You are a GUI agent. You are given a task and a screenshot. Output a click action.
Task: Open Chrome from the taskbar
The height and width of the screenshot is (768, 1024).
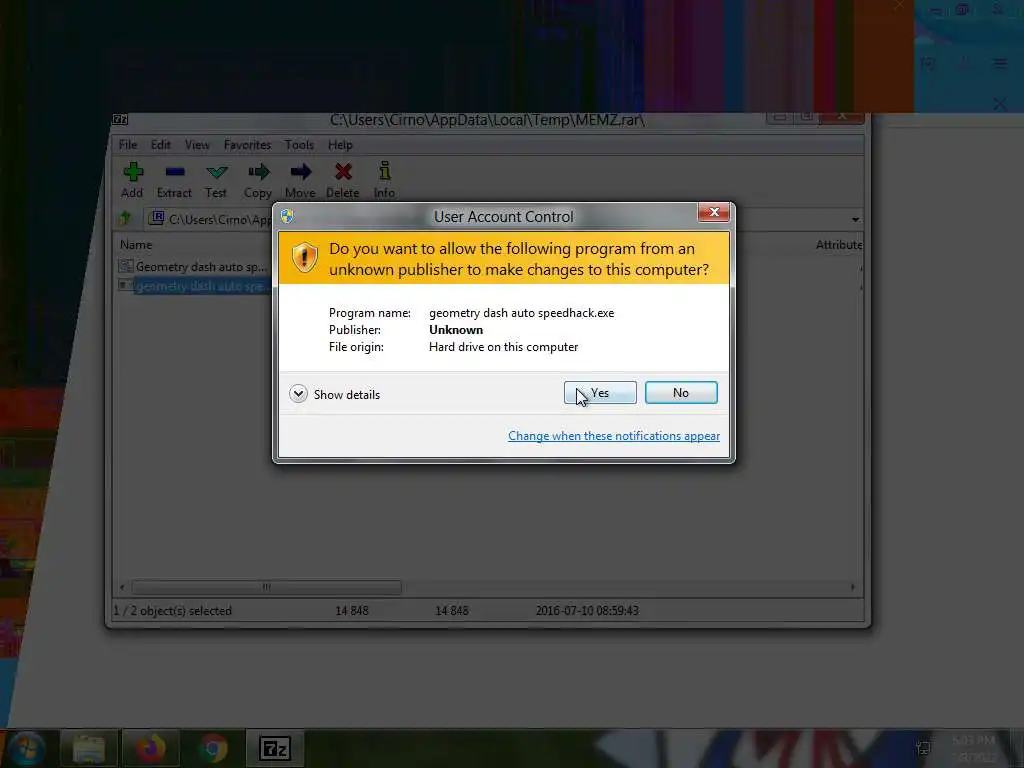pos(212,748)
